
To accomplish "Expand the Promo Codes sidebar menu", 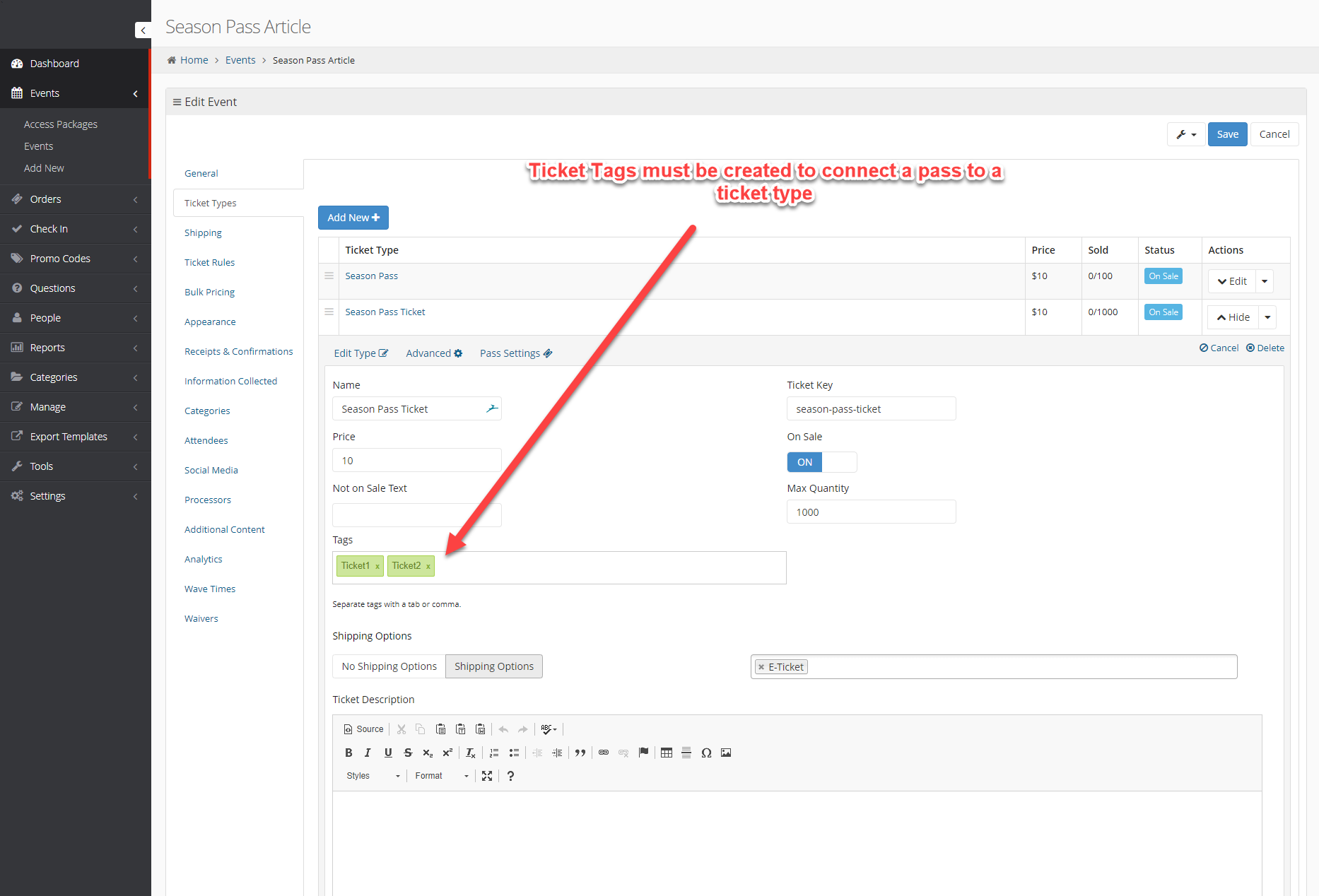I will pyautogui.click(x=75, y=259).
